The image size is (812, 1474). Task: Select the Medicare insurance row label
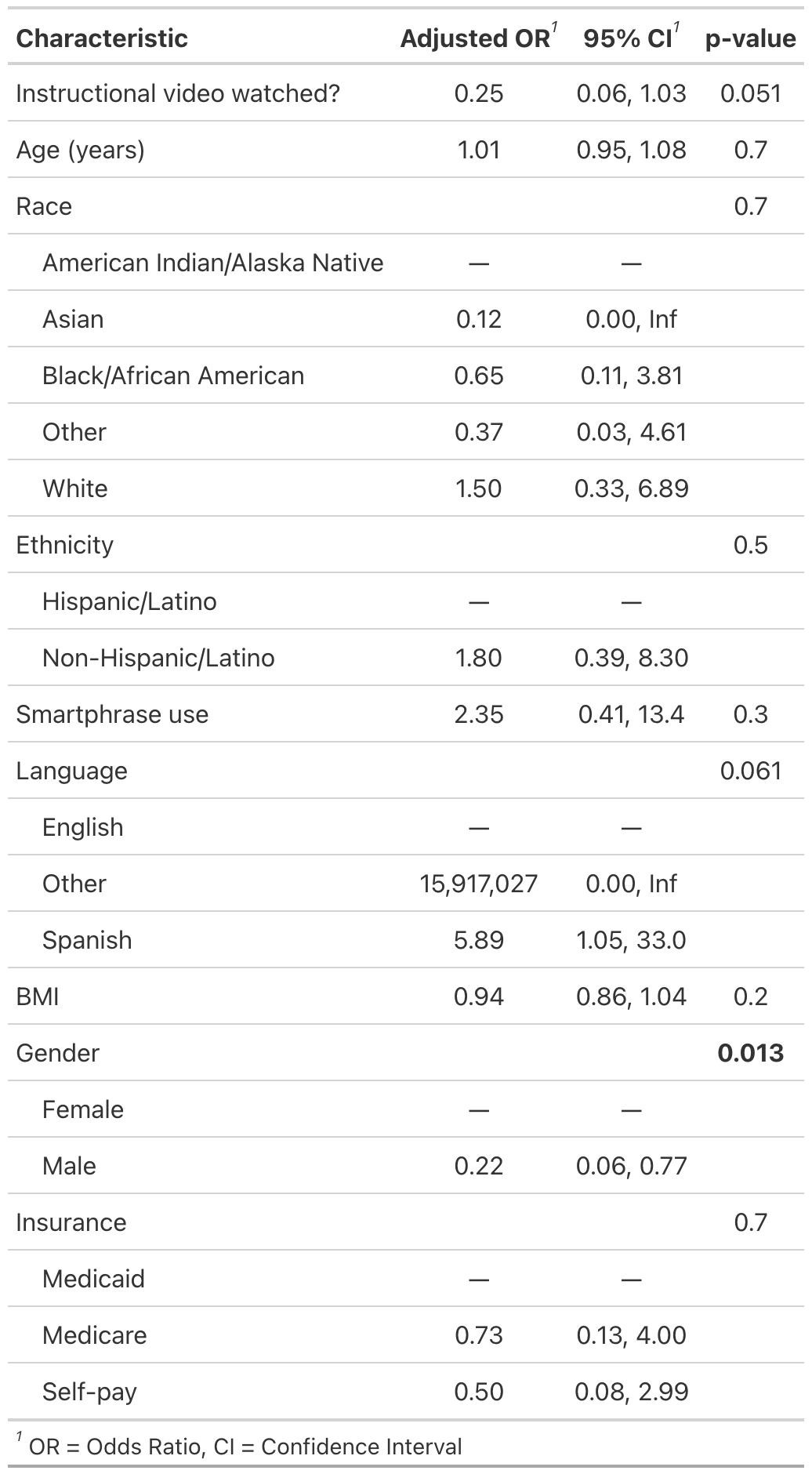[x=95, y=1335]
